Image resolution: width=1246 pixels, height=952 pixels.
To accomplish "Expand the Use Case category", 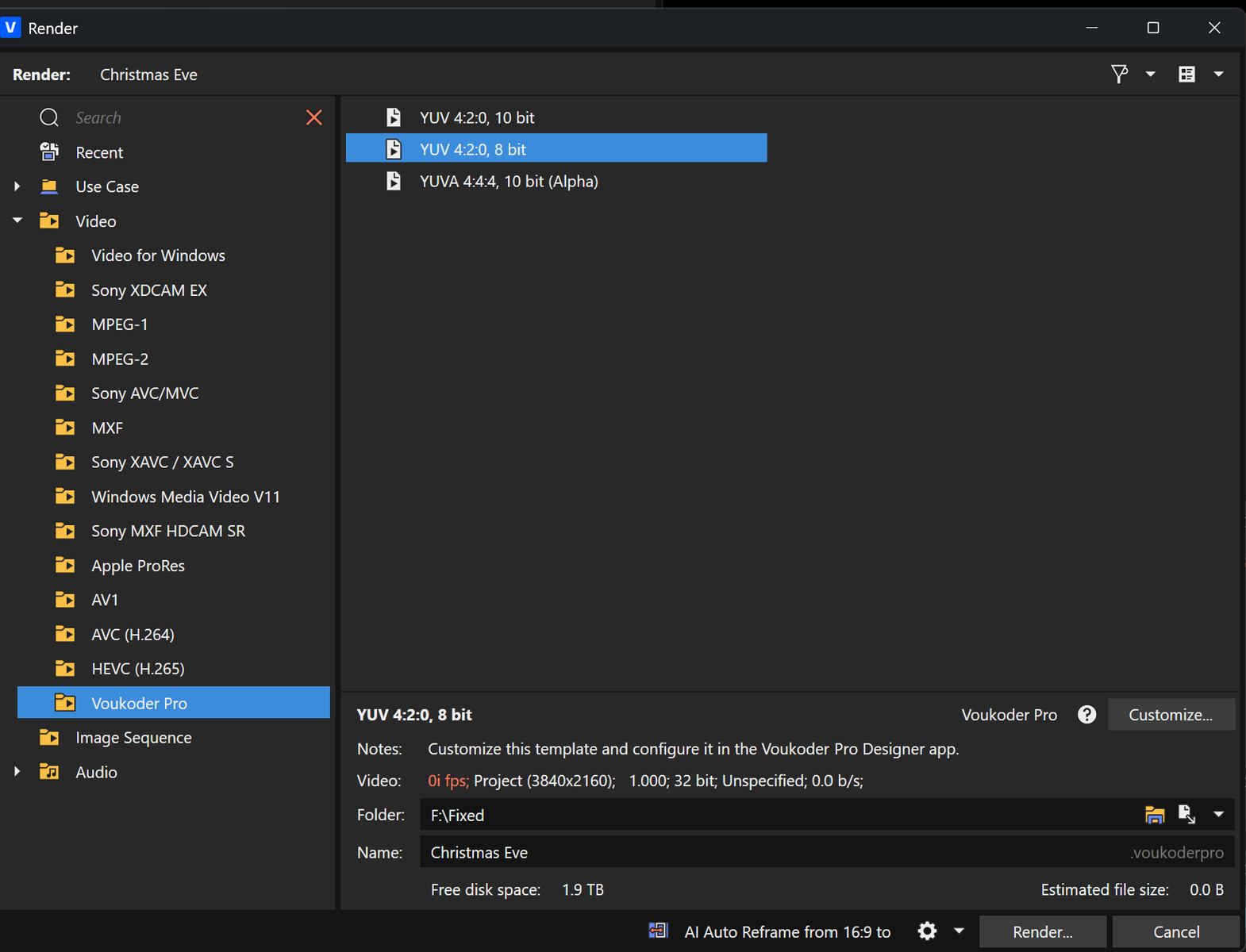I will 17,186.
